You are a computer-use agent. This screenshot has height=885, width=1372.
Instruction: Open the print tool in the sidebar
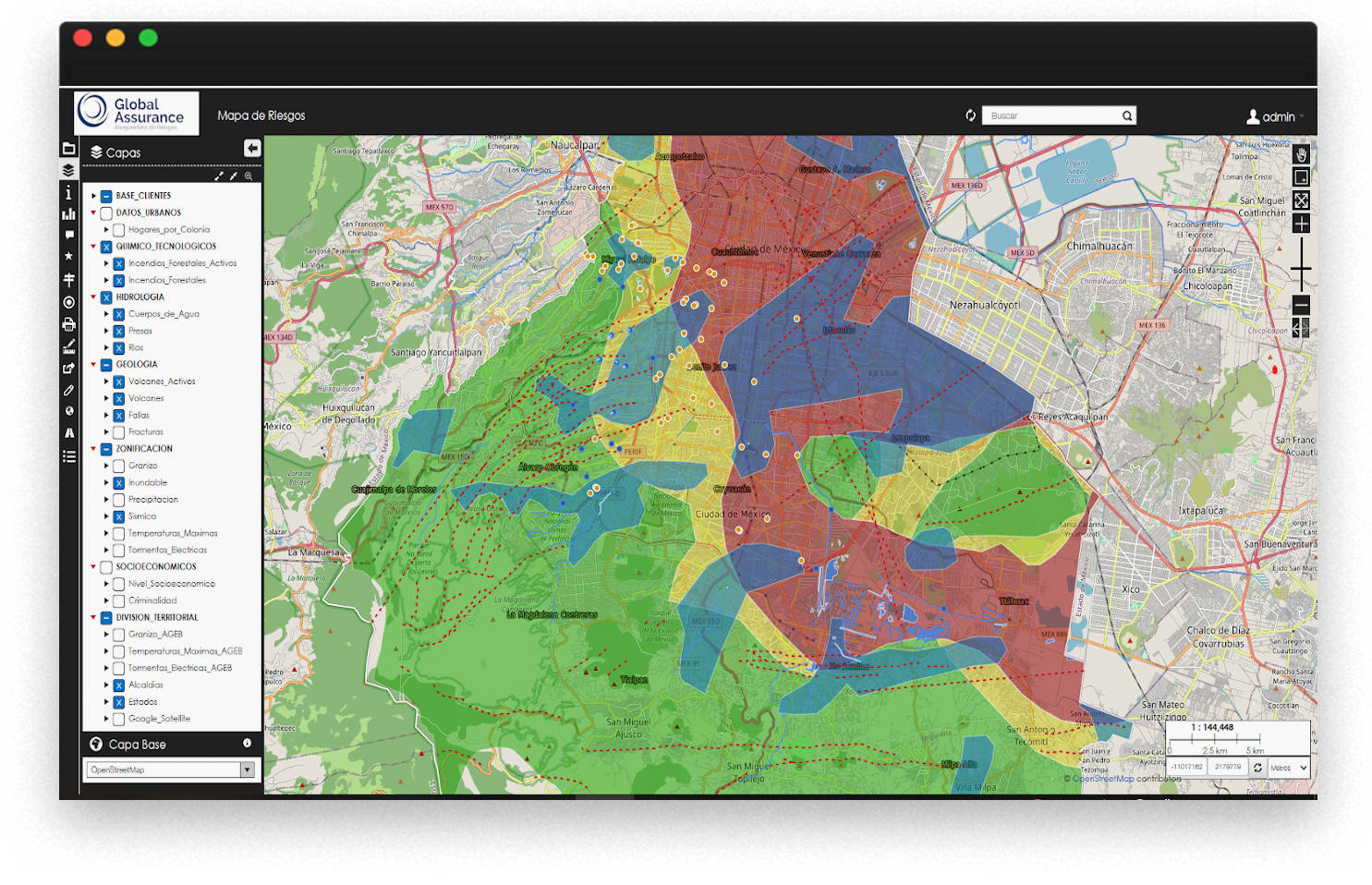tap(68, 324)
